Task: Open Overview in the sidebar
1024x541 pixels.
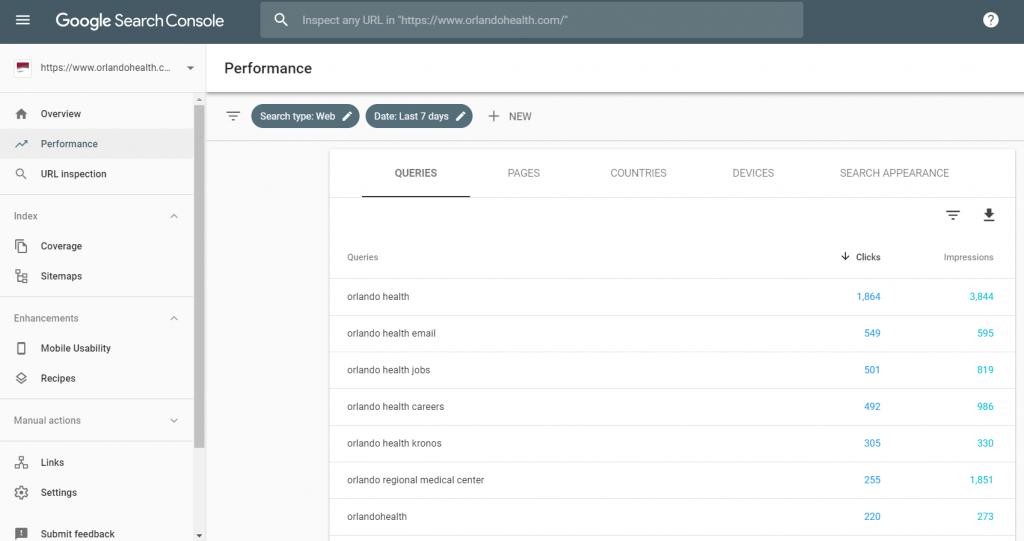Action: pyautogui.click(x=97, y=114)
